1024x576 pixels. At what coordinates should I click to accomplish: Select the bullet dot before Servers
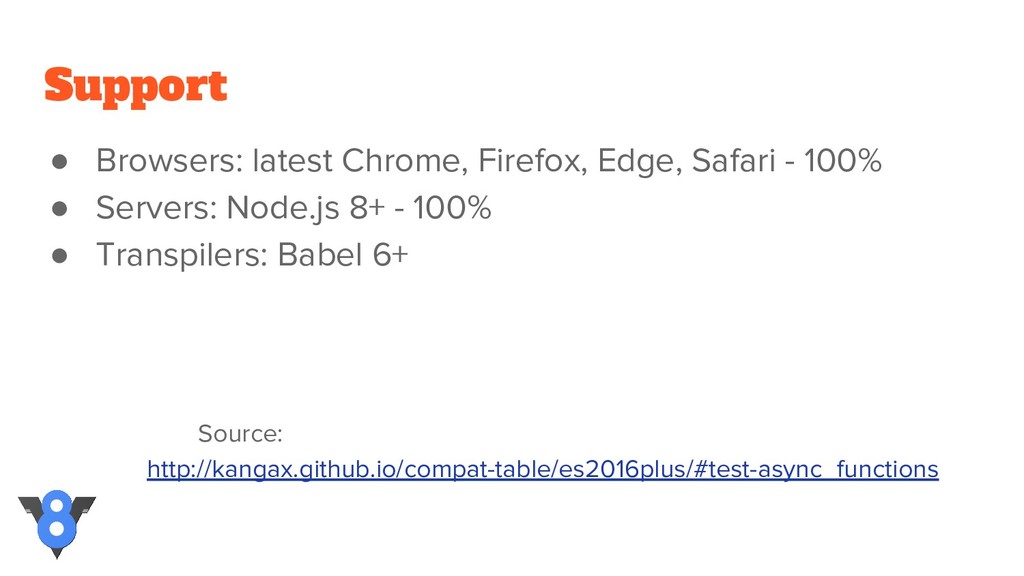pos(59,209)
